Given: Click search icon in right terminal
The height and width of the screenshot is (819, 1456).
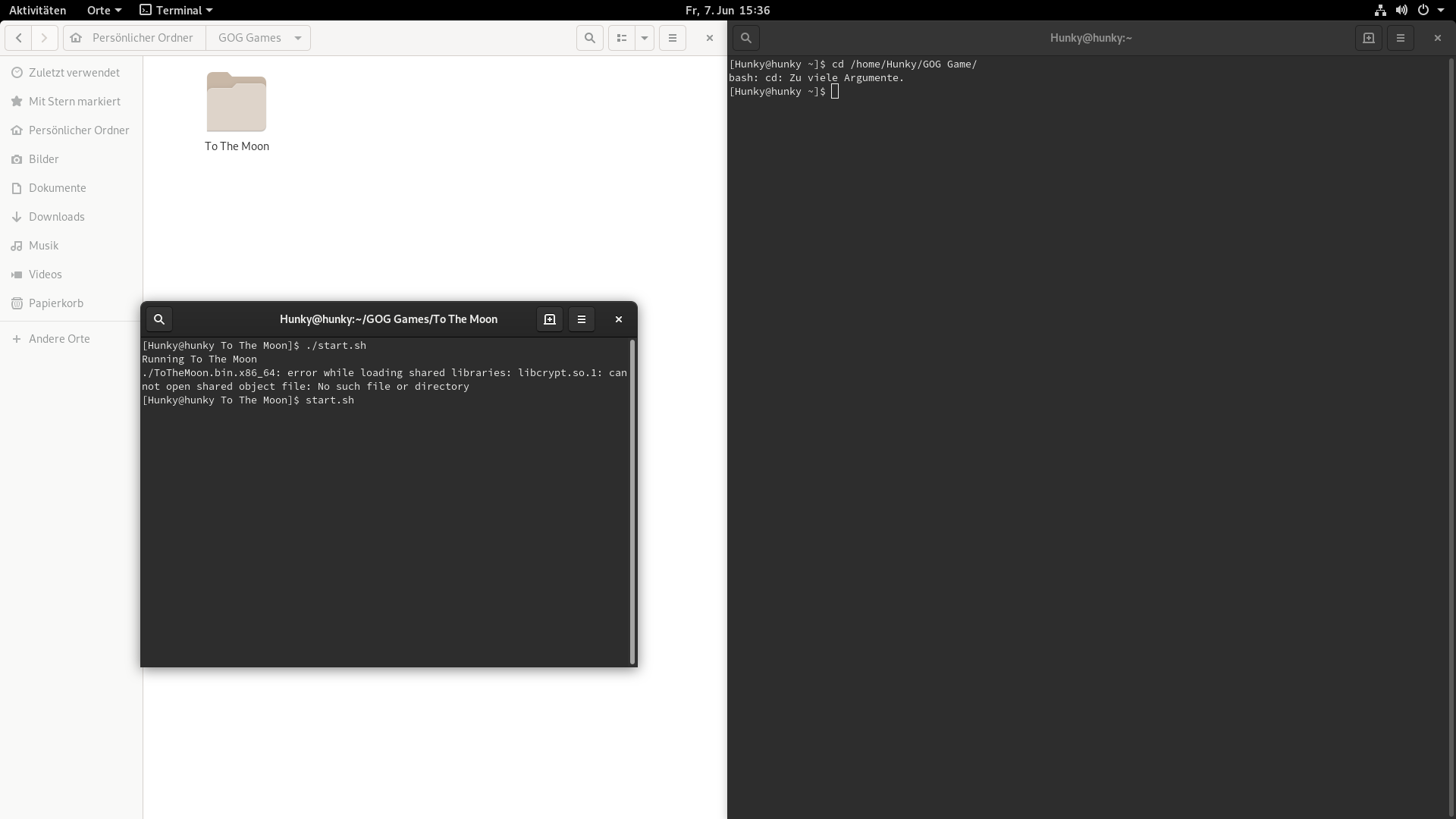Looking at the screenshot, I should coord(746,38).
